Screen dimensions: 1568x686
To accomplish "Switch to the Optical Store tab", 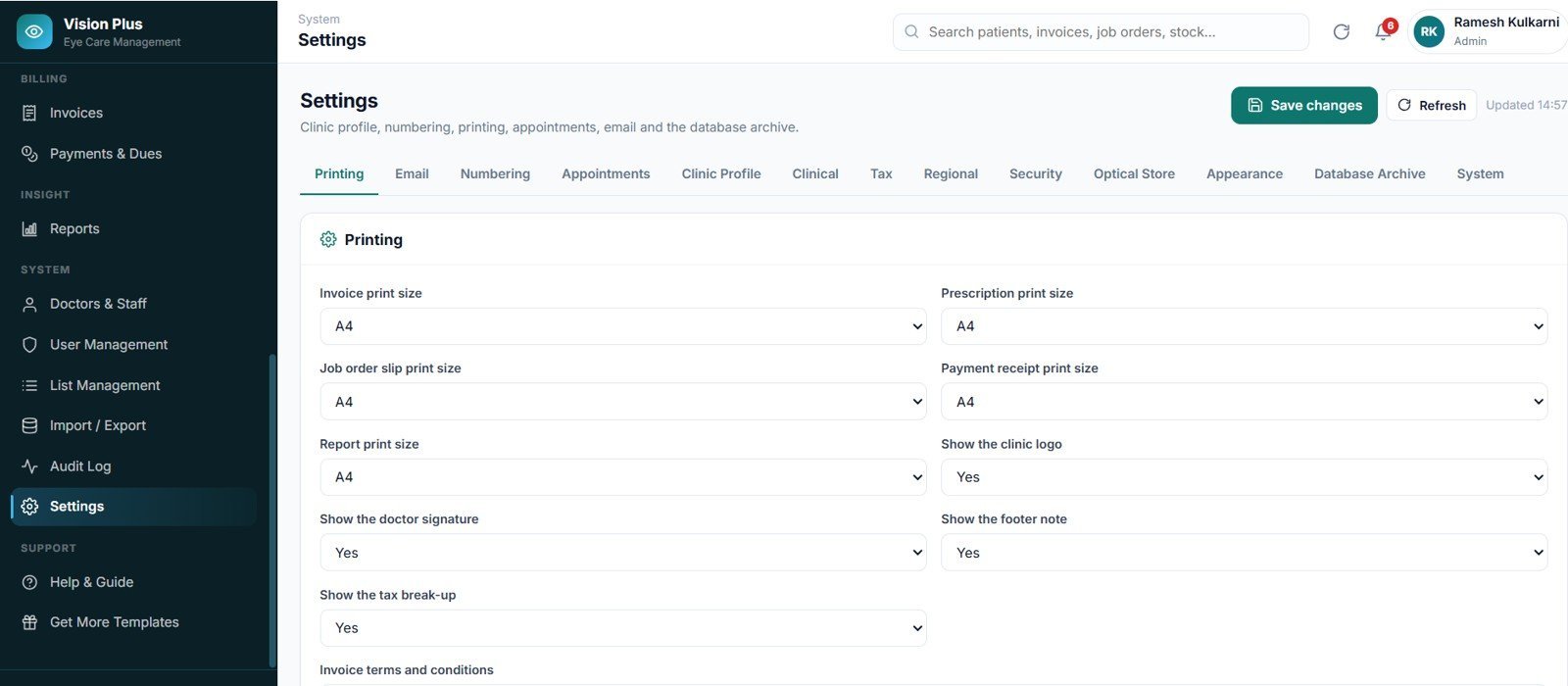I will (1134, 174).
